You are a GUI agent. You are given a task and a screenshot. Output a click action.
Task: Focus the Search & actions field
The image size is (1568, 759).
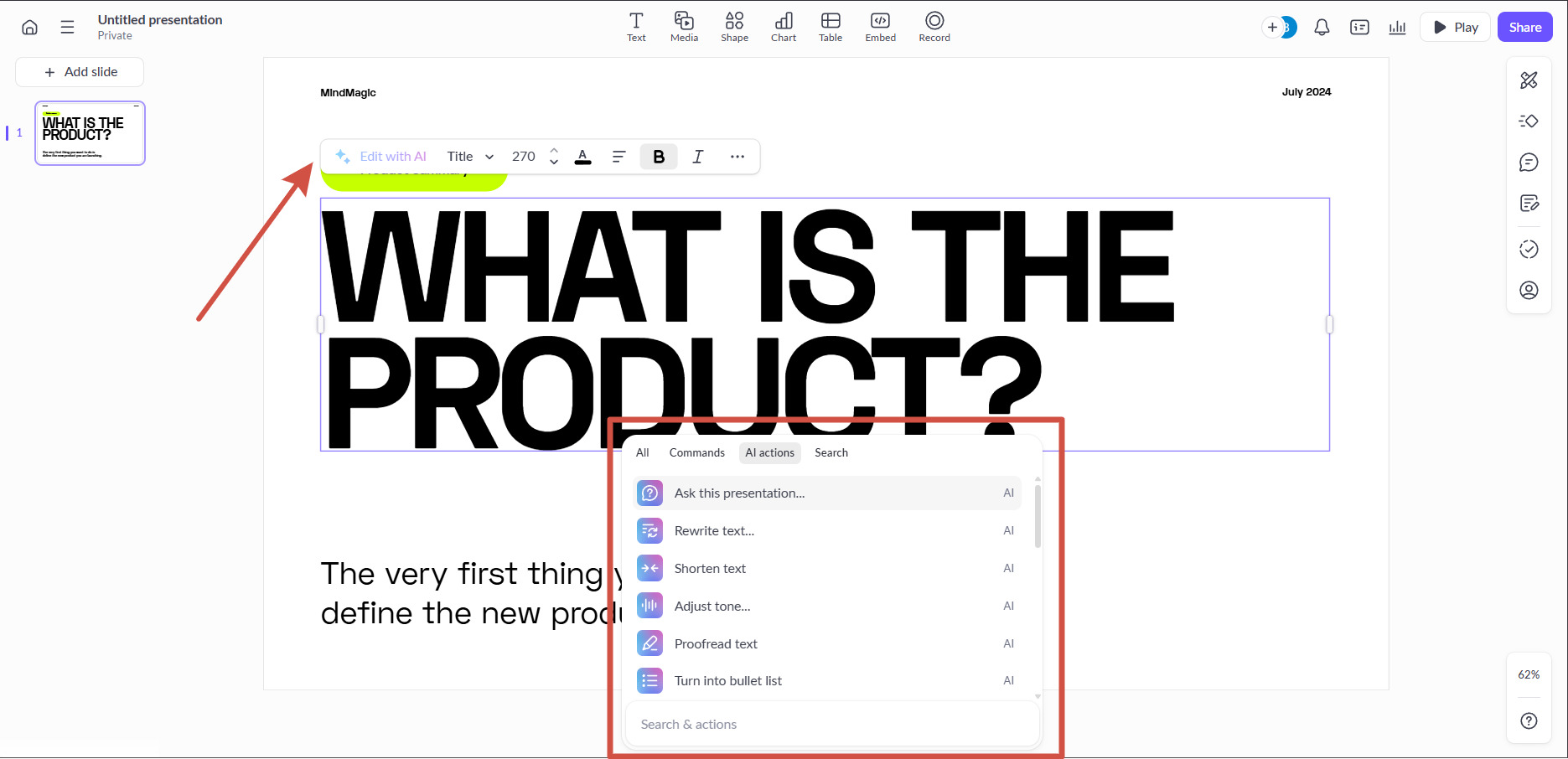coord(832,725)
